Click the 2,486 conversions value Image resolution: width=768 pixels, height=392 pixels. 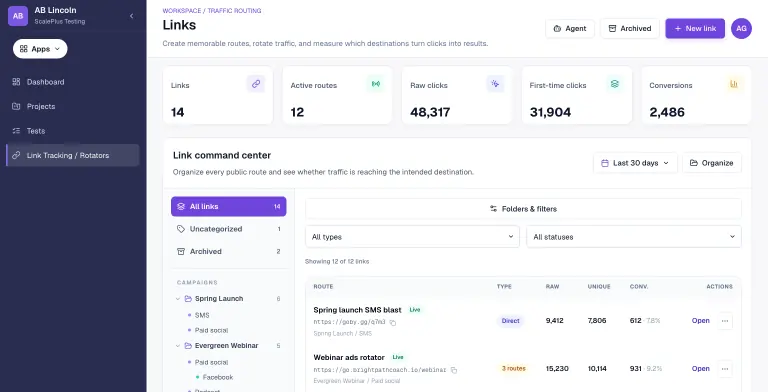[x=667, y=112]
